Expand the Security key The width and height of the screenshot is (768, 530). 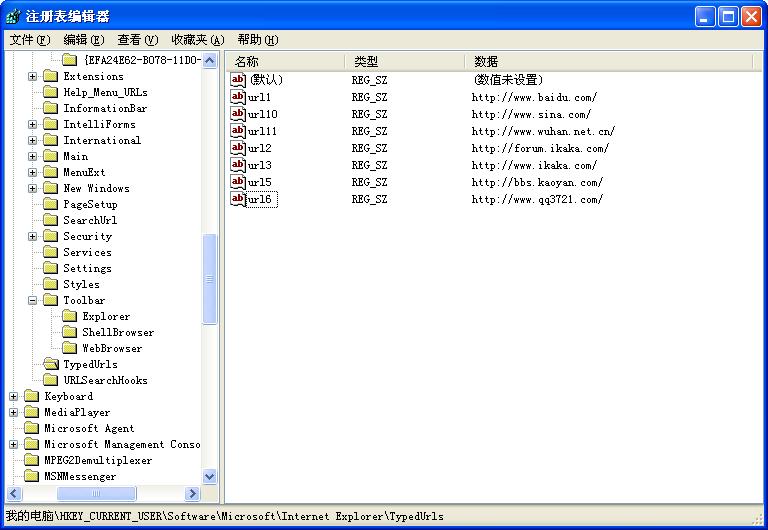click(x=32, y=237)
